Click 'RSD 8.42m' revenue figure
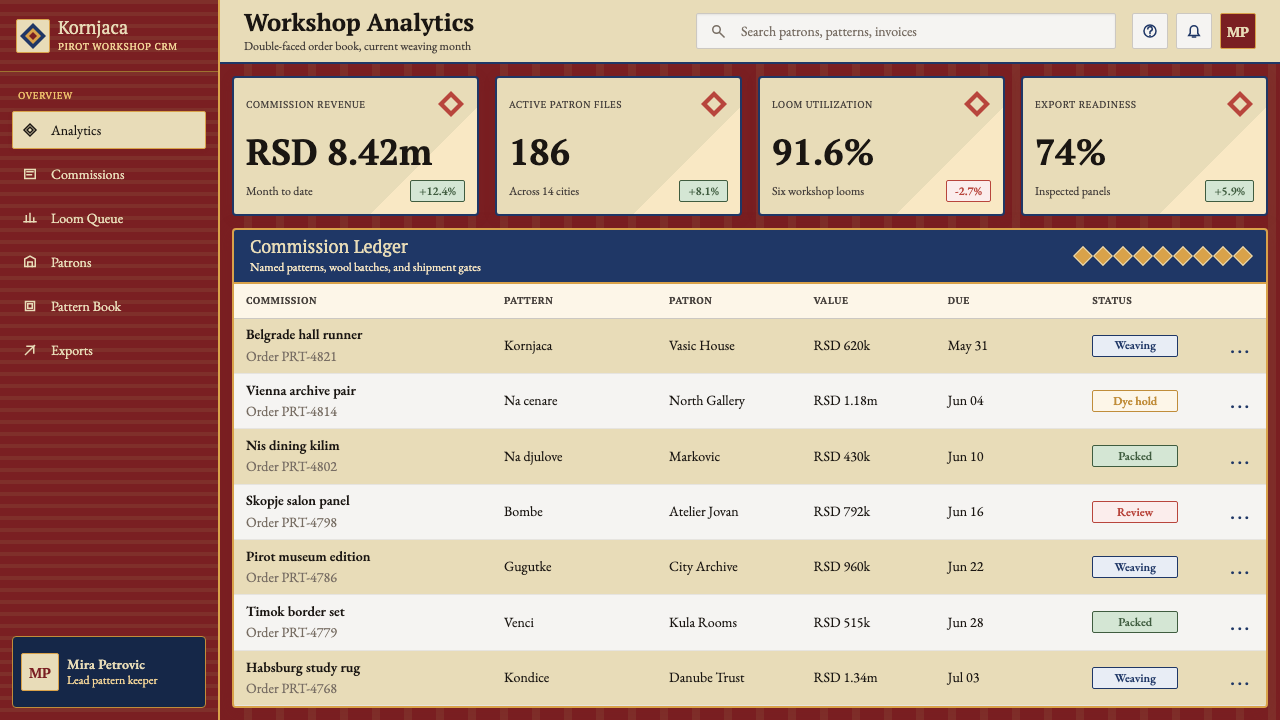This screenshot has height=720, width=1280. [339, 153]
